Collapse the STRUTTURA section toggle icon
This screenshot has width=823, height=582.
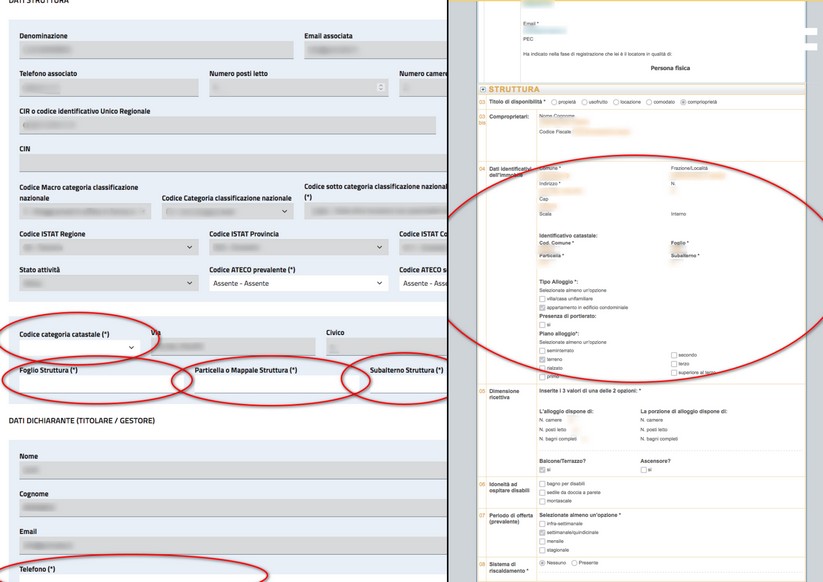pyautogui.click(x=484, y=90)
